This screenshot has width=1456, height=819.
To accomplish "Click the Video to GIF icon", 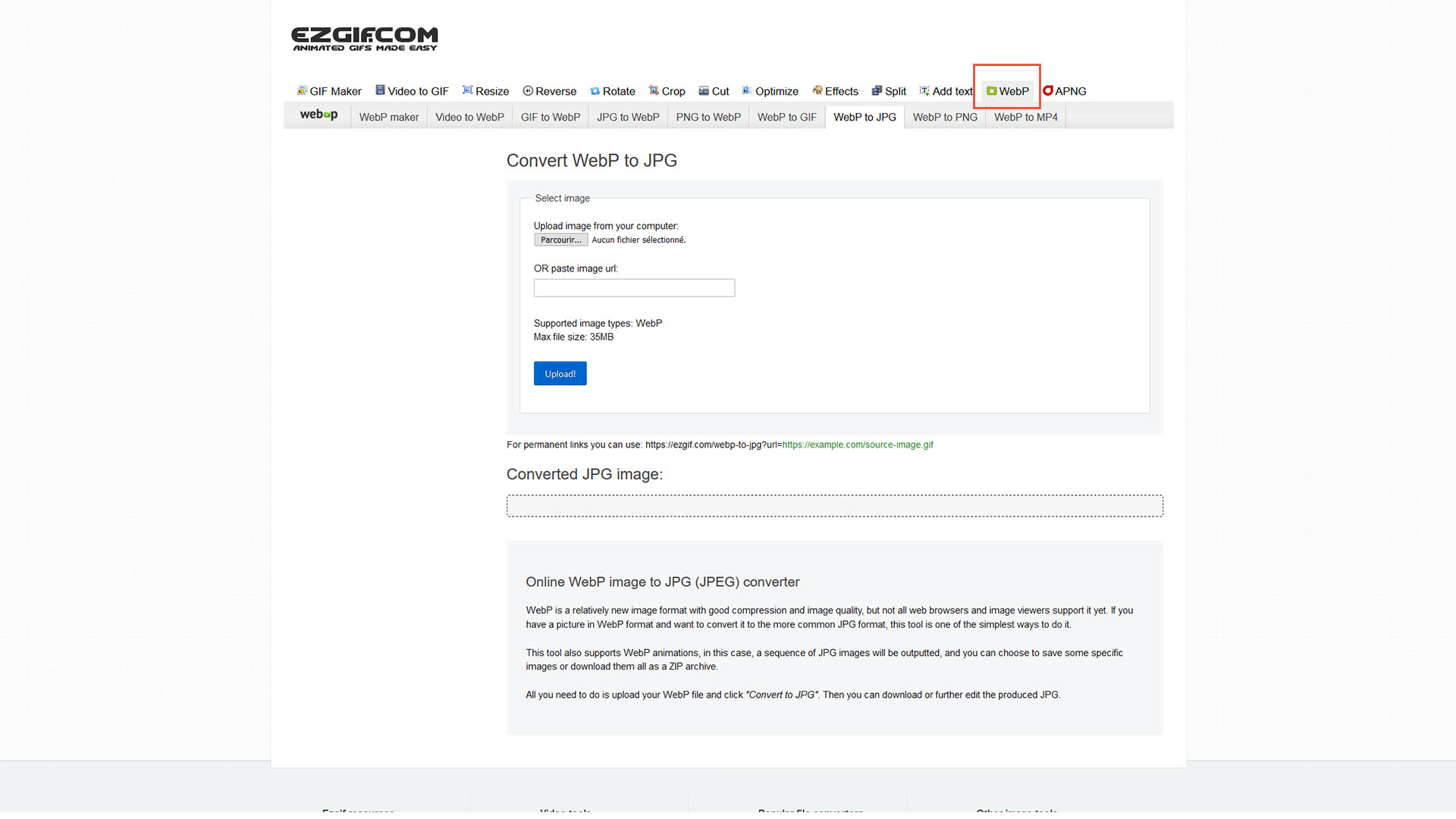I will pyautogui.click(x=380, y=90).
